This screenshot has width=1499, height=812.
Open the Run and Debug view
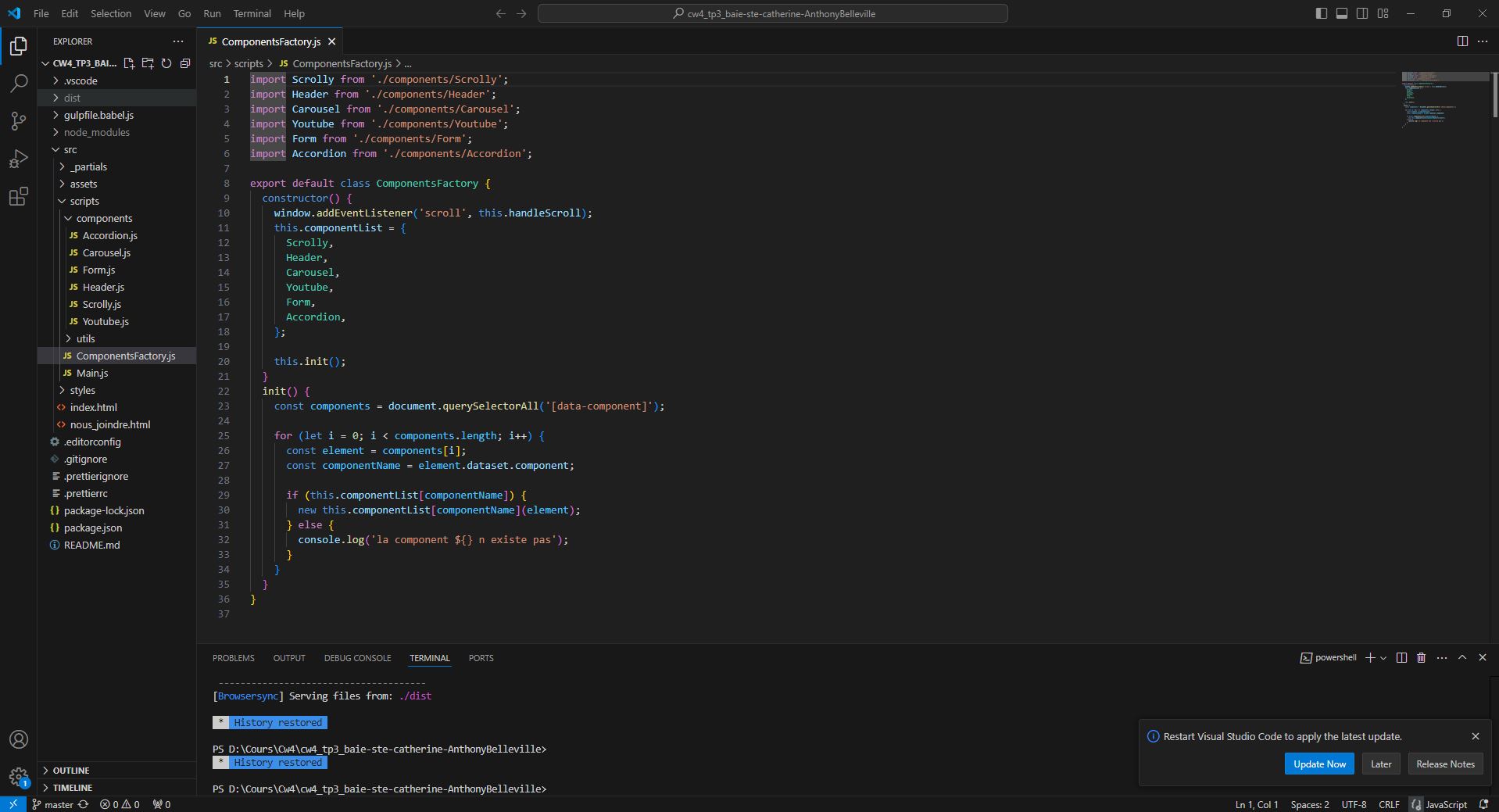tap(18, 159)
